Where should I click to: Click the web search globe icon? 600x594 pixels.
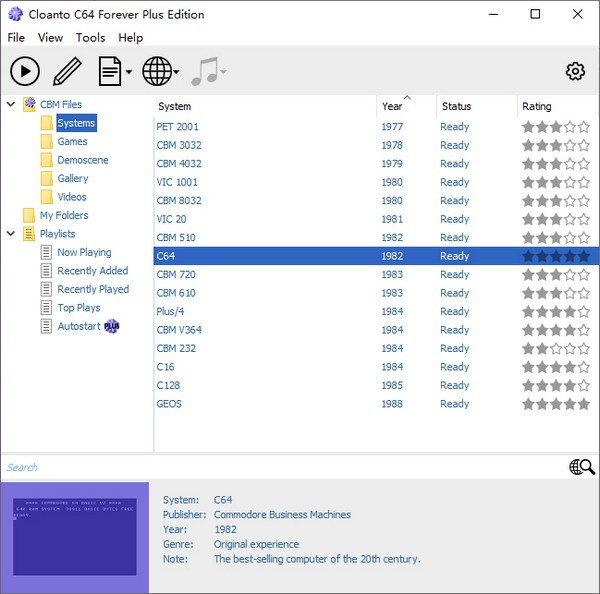click(581, 467)
